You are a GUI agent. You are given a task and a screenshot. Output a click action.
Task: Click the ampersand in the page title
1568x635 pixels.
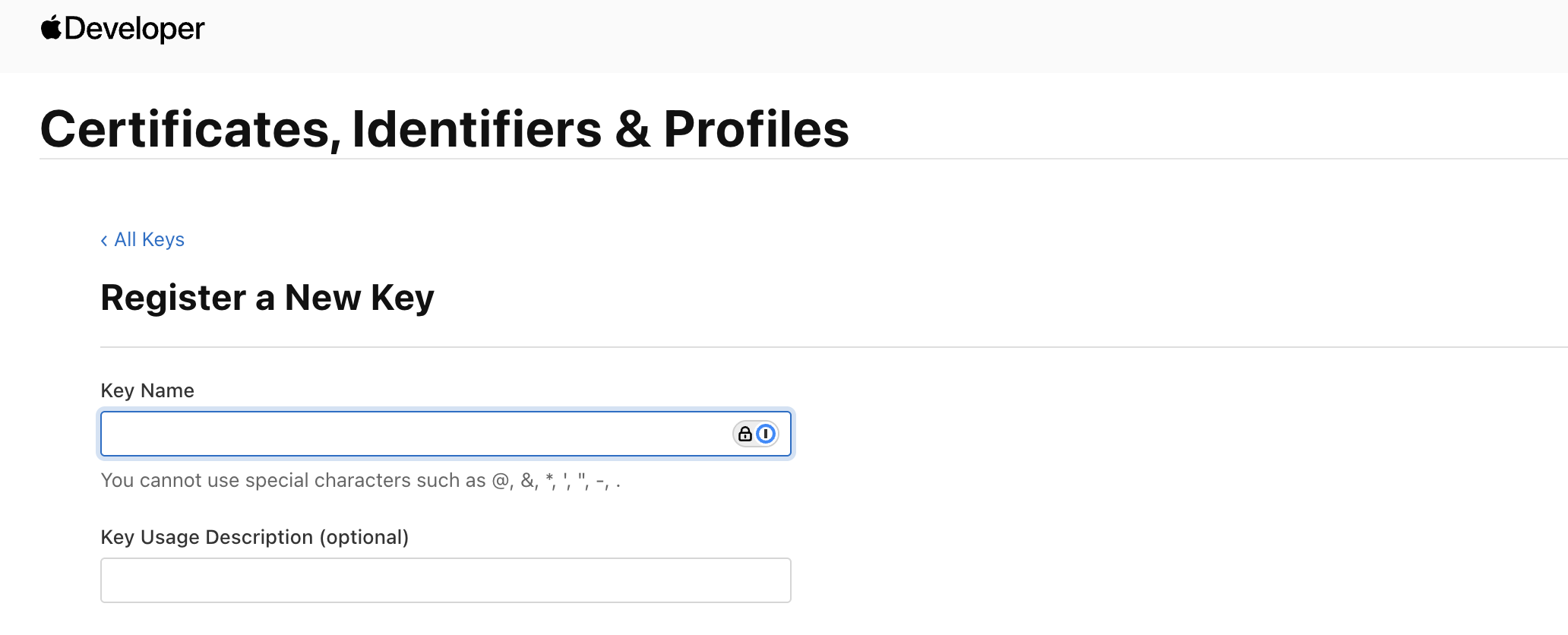(x=633, y=129)
